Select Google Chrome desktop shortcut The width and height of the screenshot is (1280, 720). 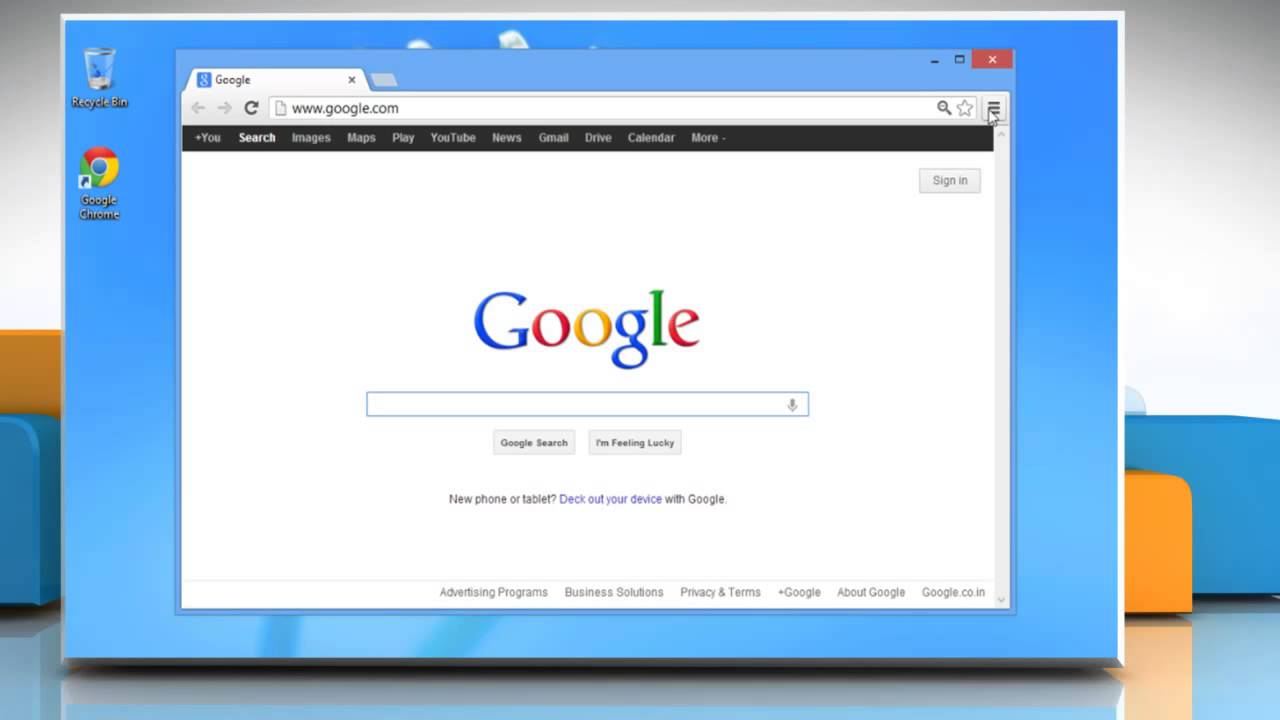99,184
